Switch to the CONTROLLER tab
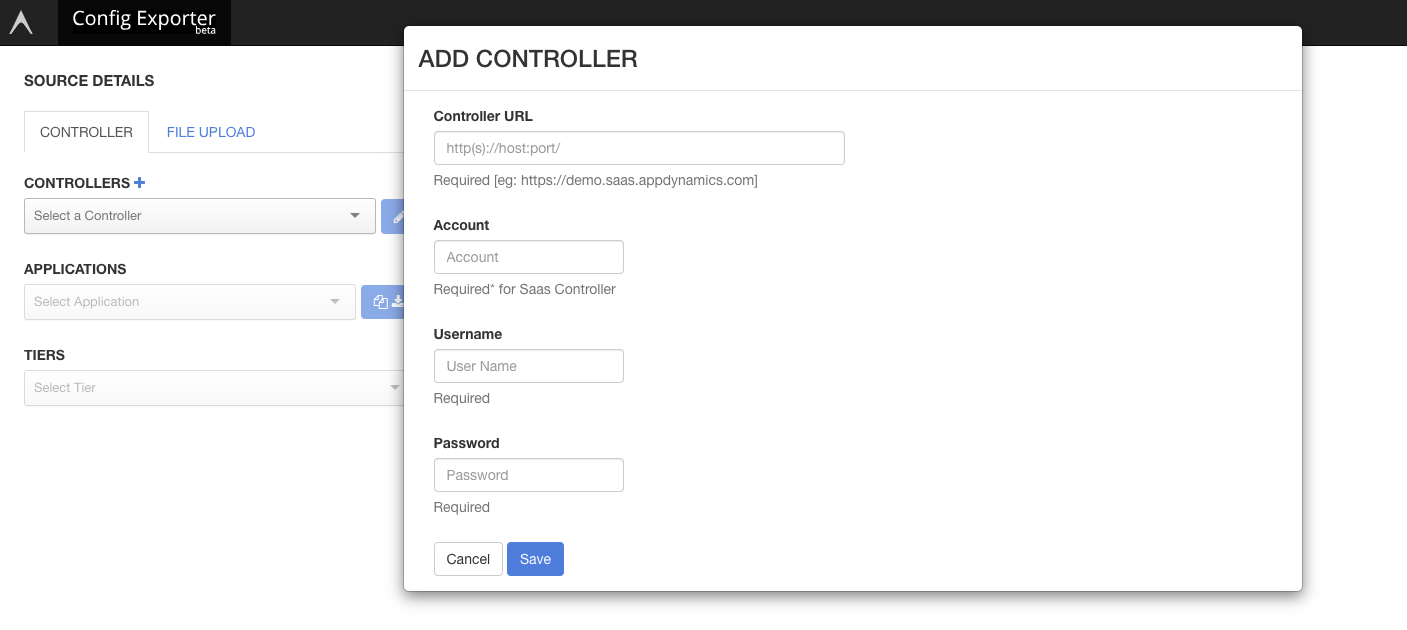 pyautogui.click(x=86, y=132)
